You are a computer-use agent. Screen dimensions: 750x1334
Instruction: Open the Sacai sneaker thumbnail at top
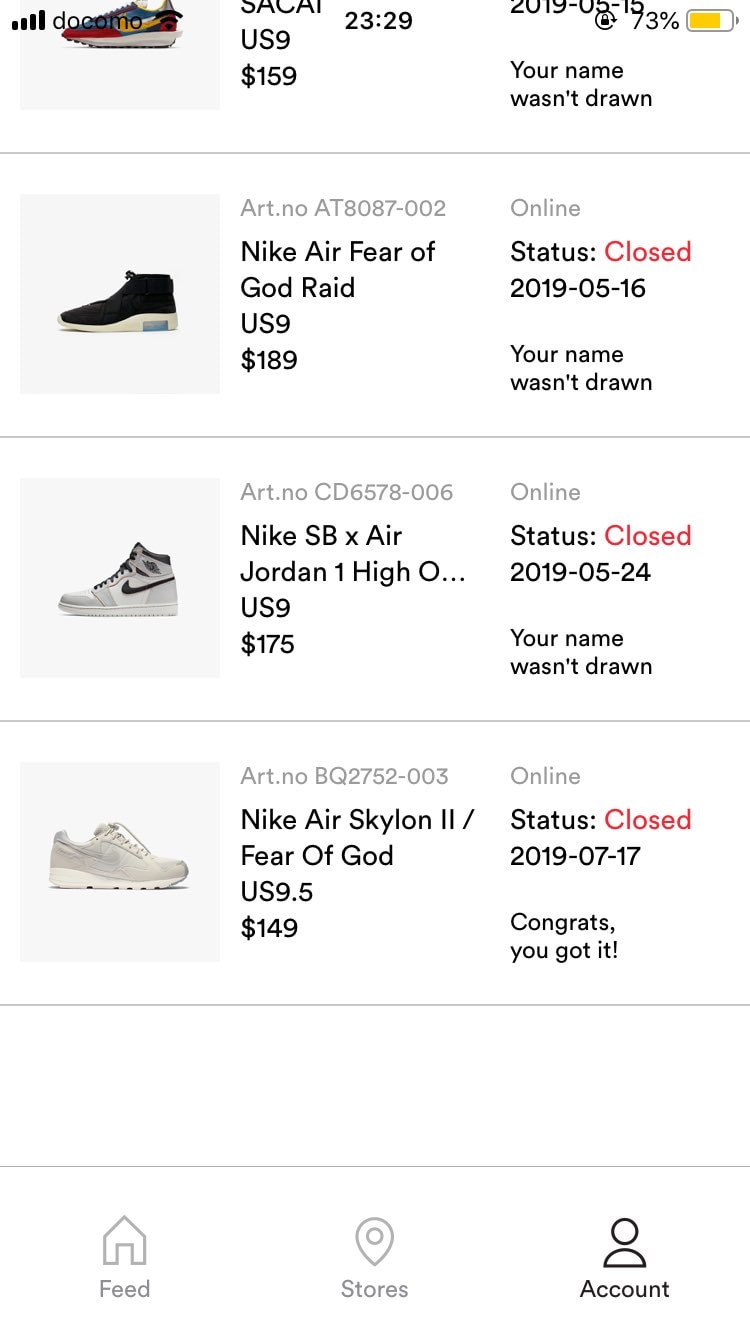click(x=120, y=50)
